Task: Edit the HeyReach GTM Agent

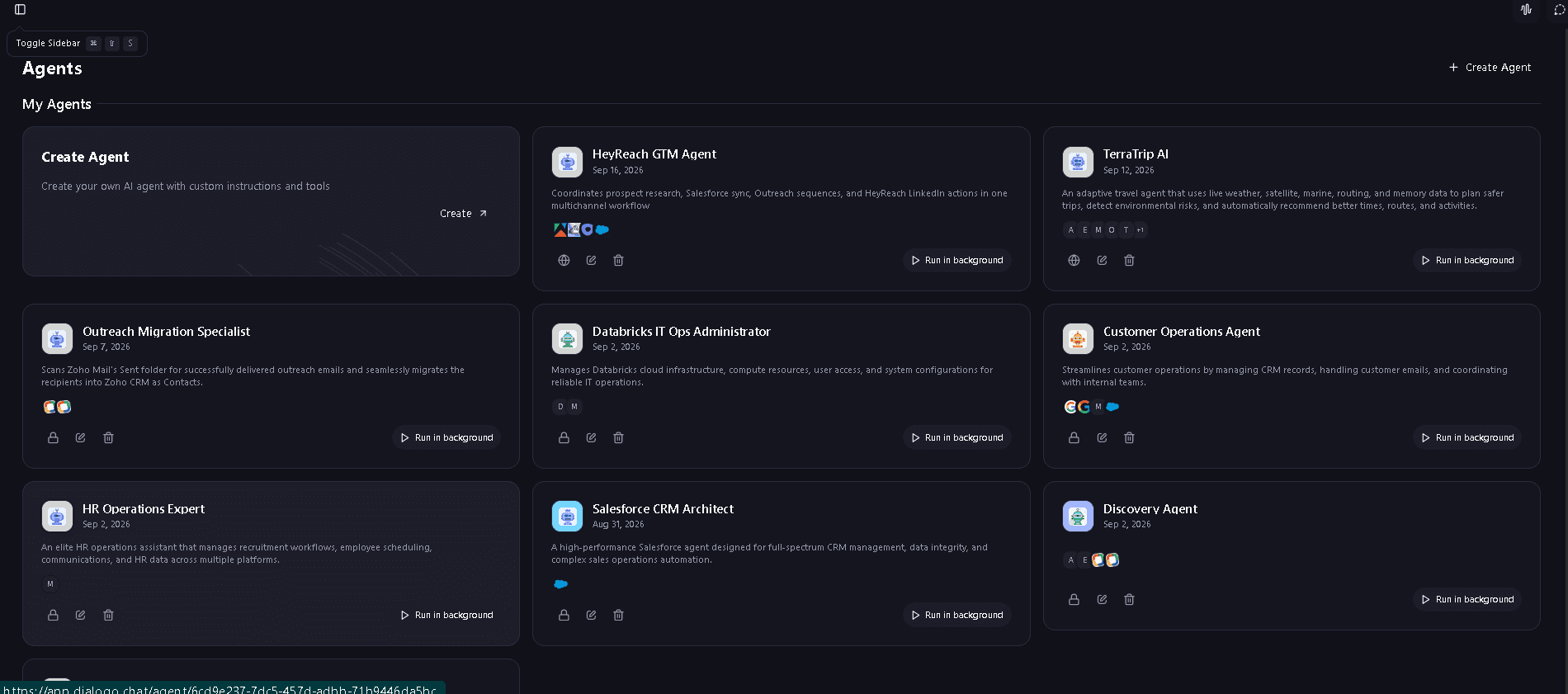Action: (591, 261)
